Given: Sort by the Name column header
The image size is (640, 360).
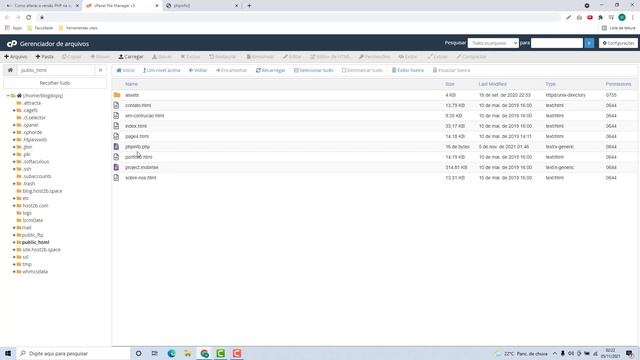Looking at the screenshot, I should (x=131, y=84).
